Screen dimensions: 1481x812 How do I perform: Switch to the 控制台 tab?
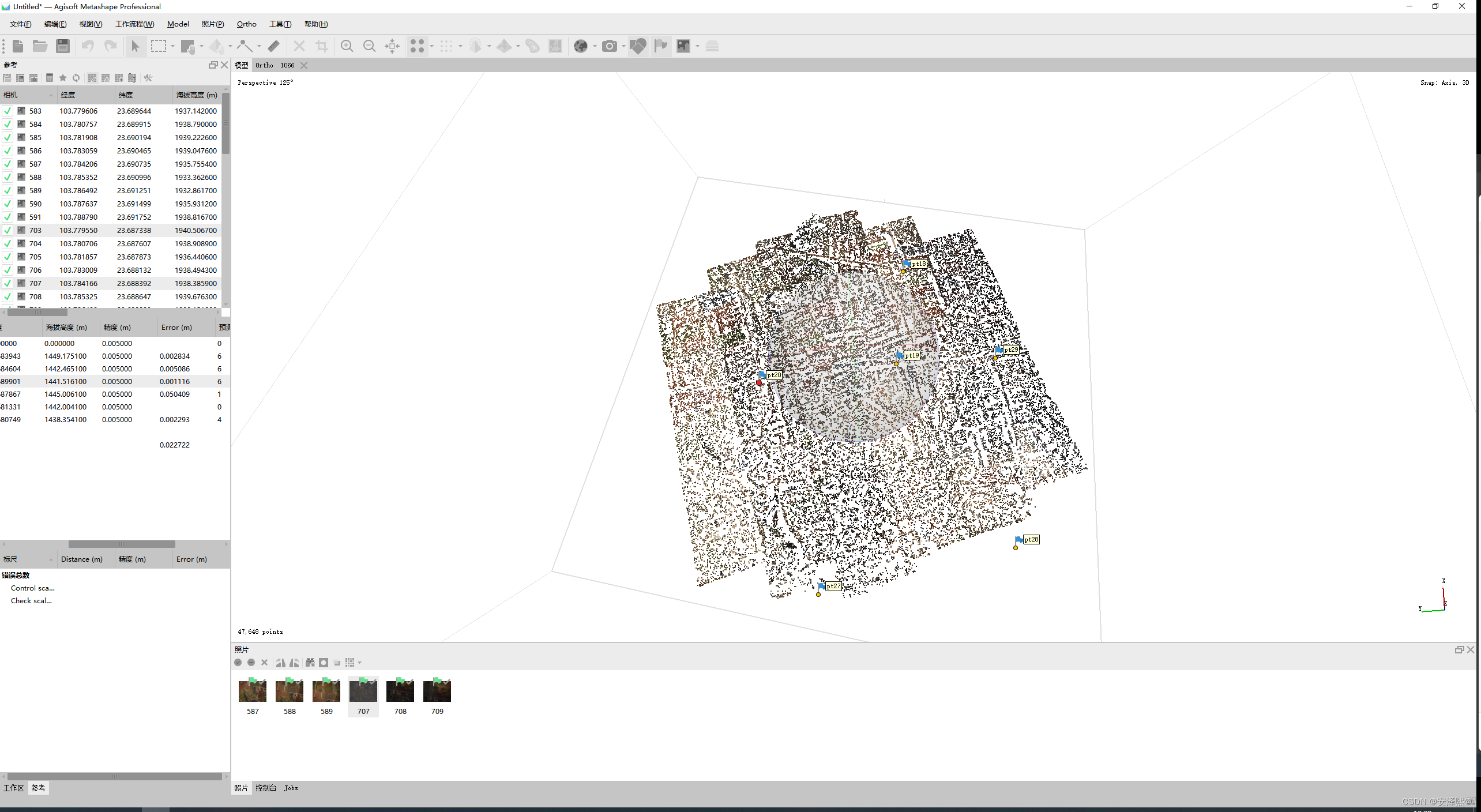[266, 788]
